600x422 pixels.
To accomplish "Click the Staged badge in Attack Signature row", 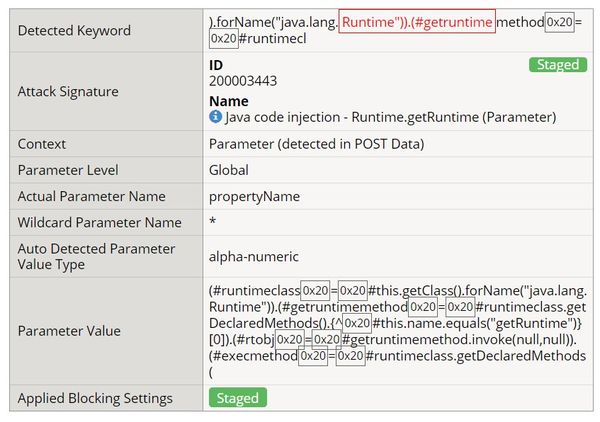I will 557,65.
